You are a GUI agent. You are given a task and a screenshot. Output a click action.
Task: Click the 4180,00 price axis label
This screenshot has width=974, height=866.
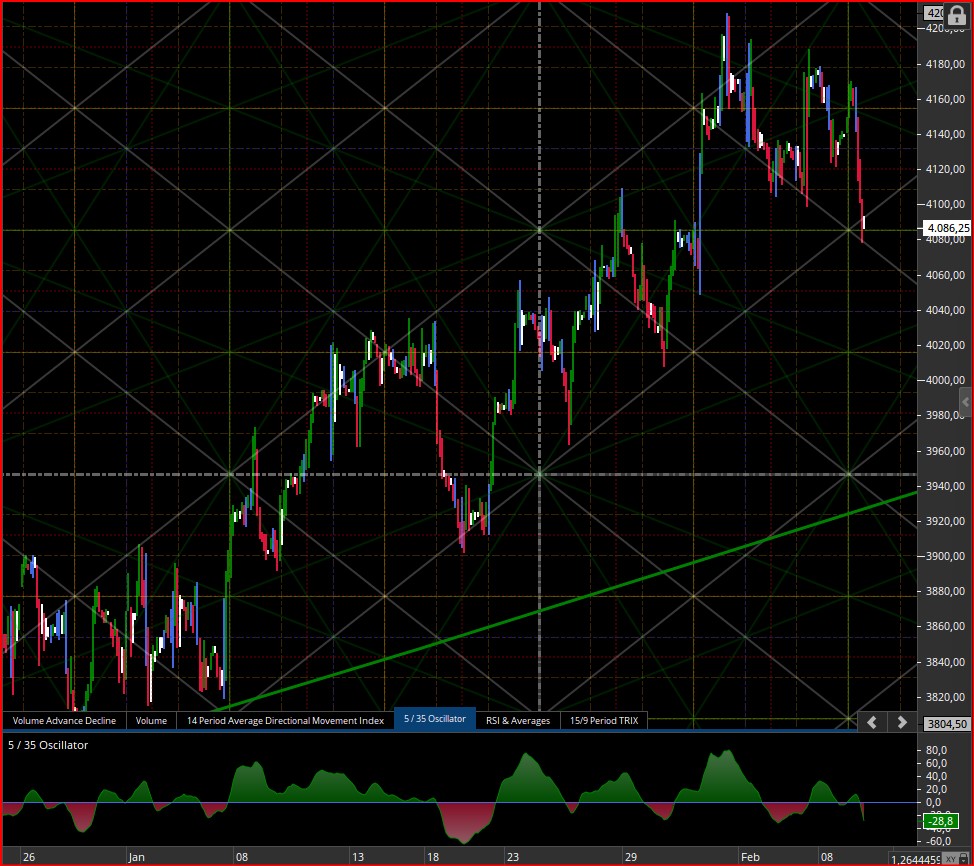[x=945, y=64]
